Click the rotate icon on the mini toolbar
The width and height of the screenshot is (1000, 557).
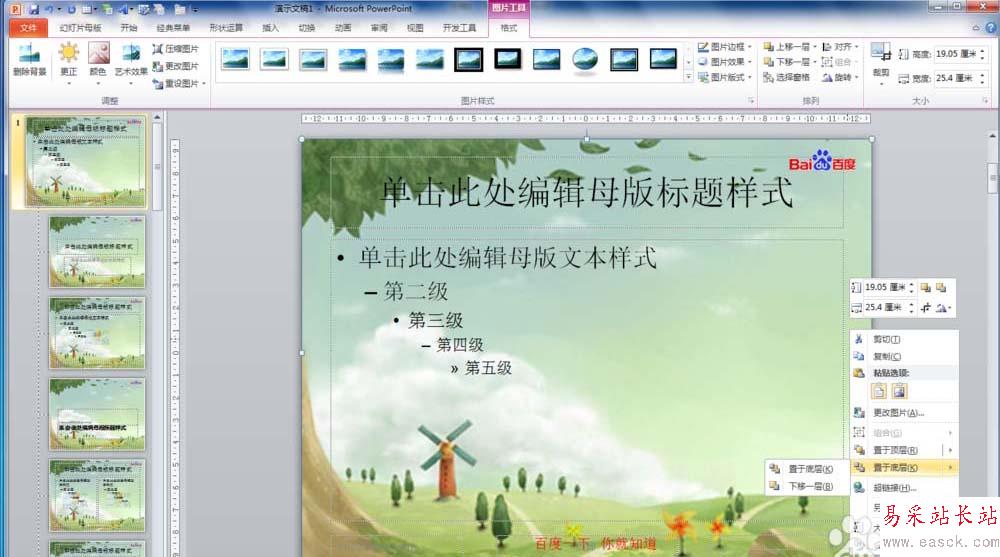[942, 308]
